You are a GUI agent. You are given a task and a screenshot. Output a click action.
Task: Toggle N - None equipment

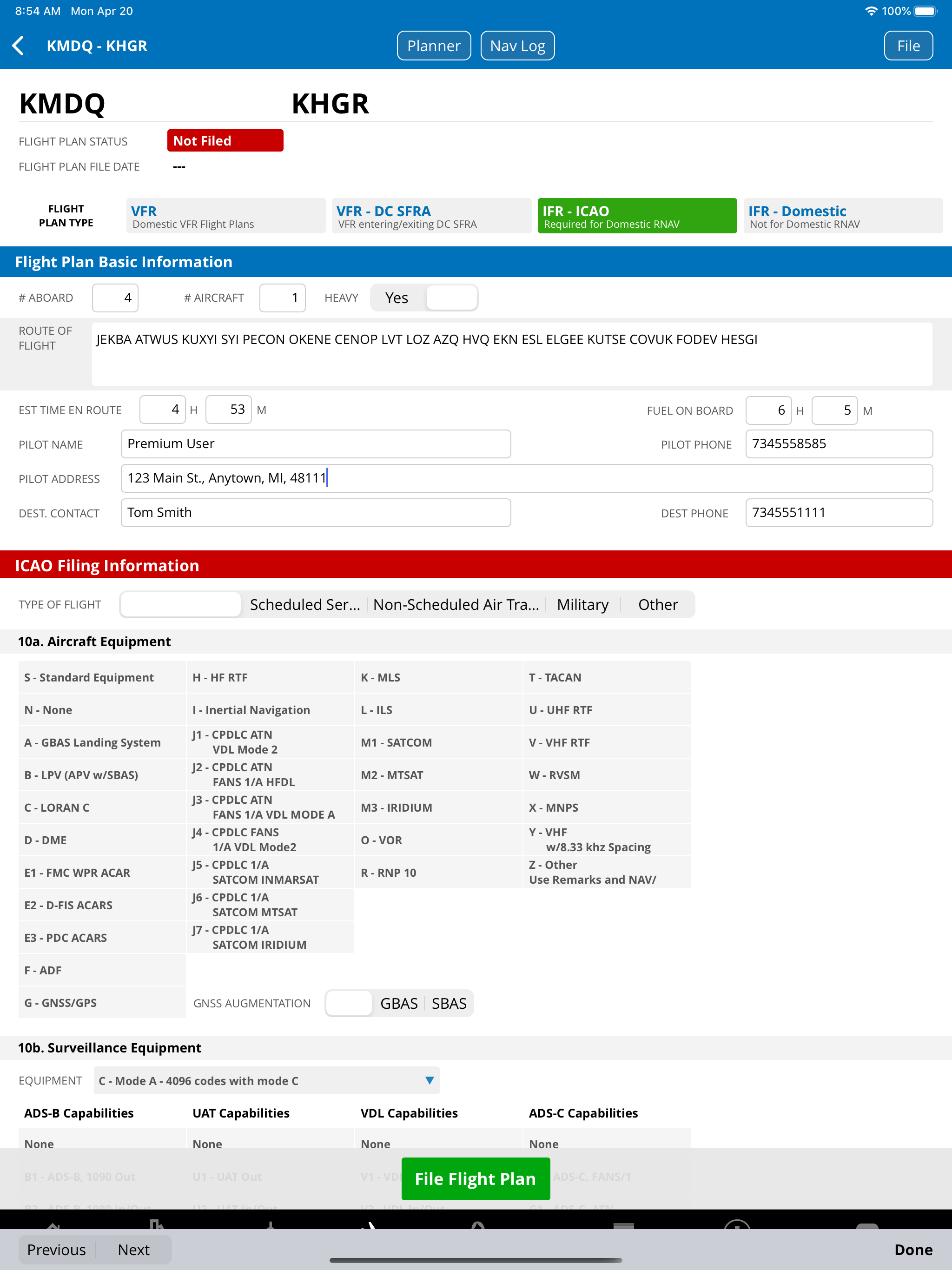[x=102, y=710]
